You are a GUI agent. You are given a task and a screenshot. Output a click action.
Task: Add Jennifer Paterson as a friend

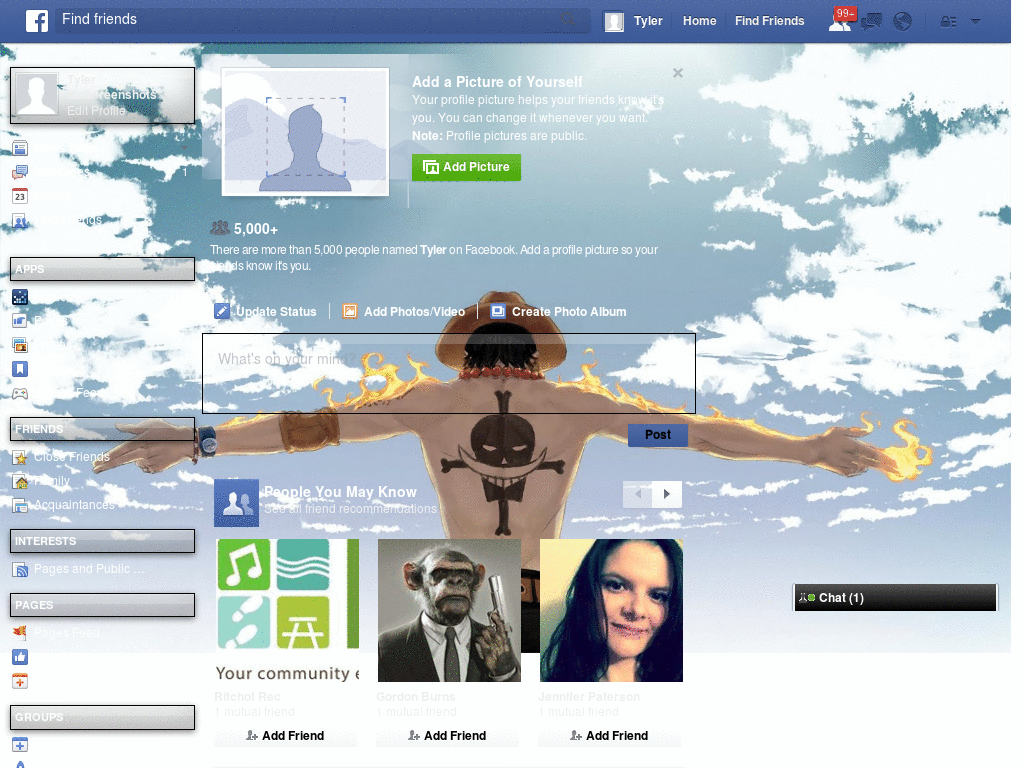click(609, 736)
